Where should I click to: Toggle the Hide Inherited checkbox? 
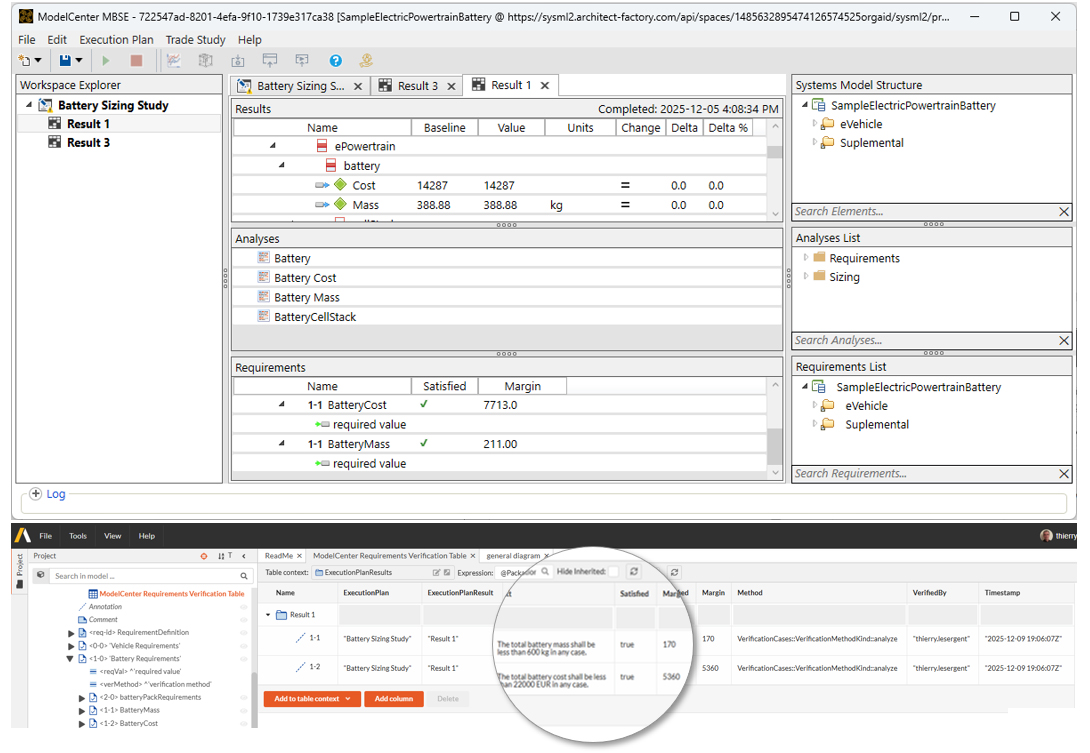point(613,572)
